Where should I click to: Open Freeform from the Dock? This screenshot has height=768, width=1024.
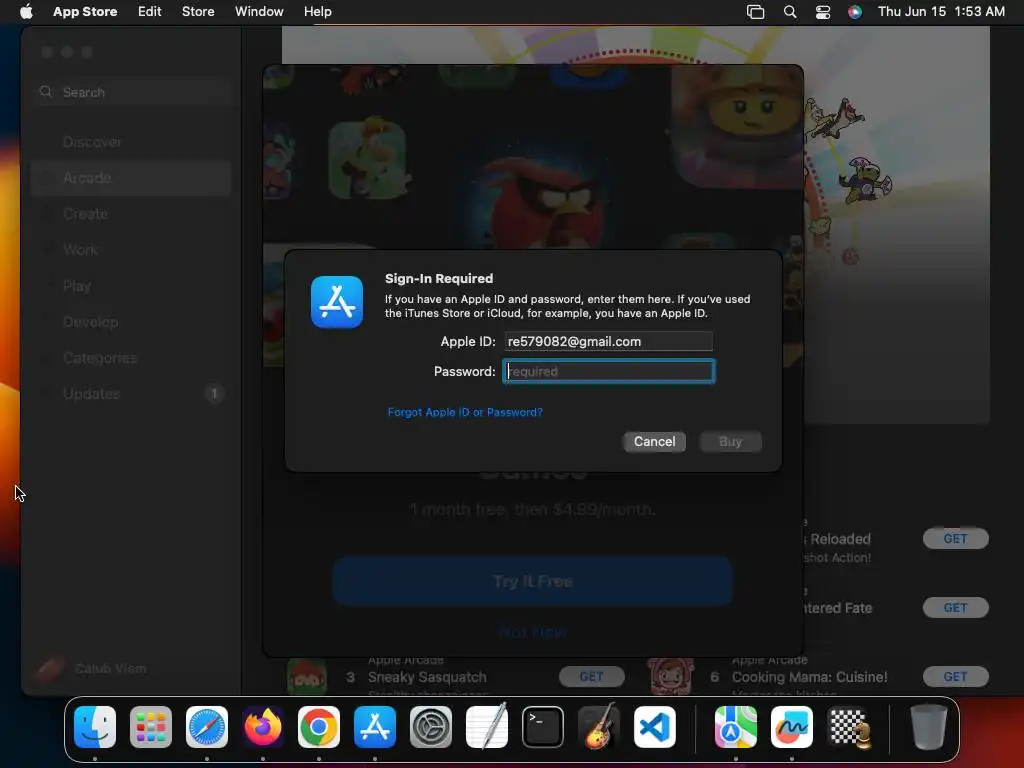pyautogui.click(x=792, y=727)
